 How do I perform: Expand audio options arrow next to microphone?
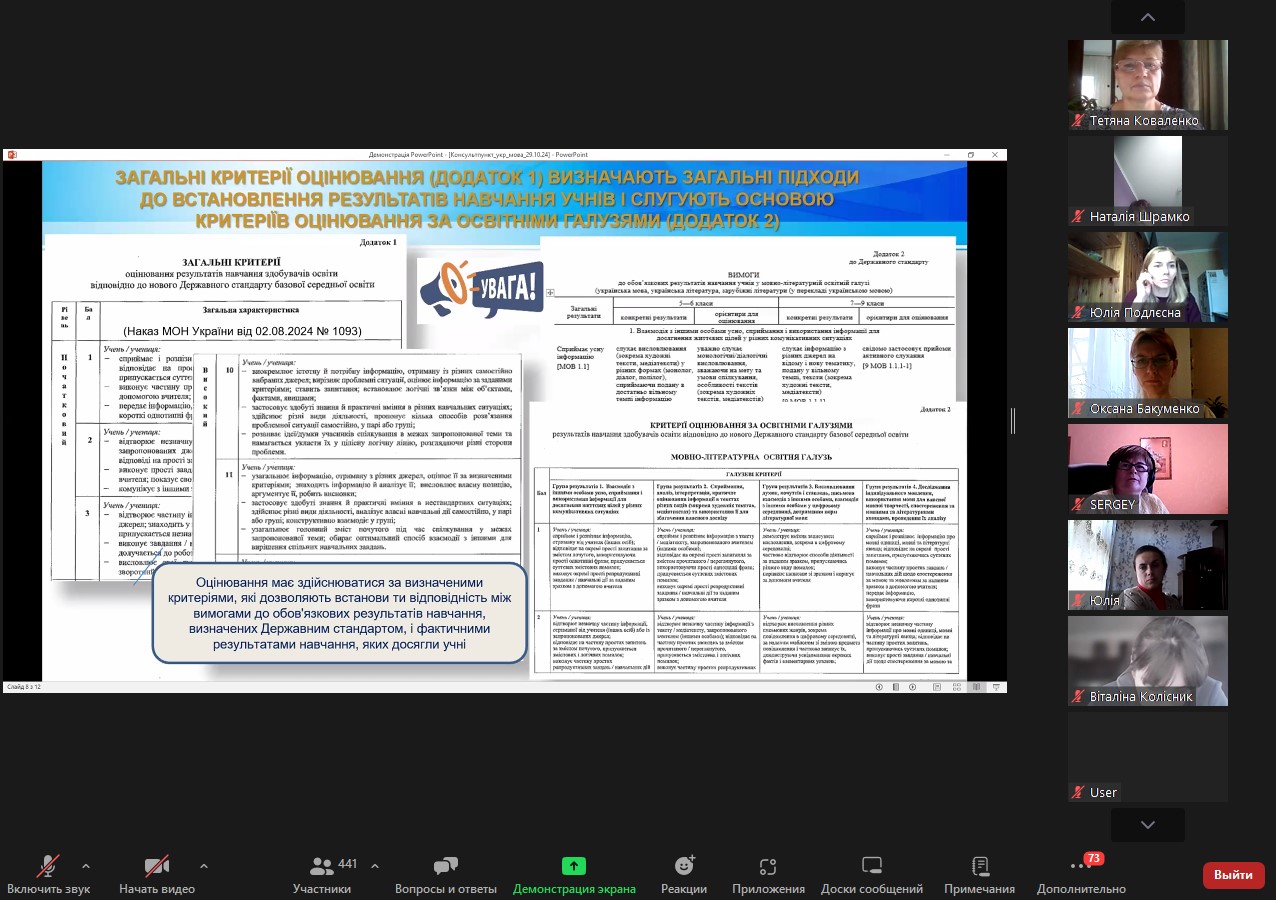[85, 866]
